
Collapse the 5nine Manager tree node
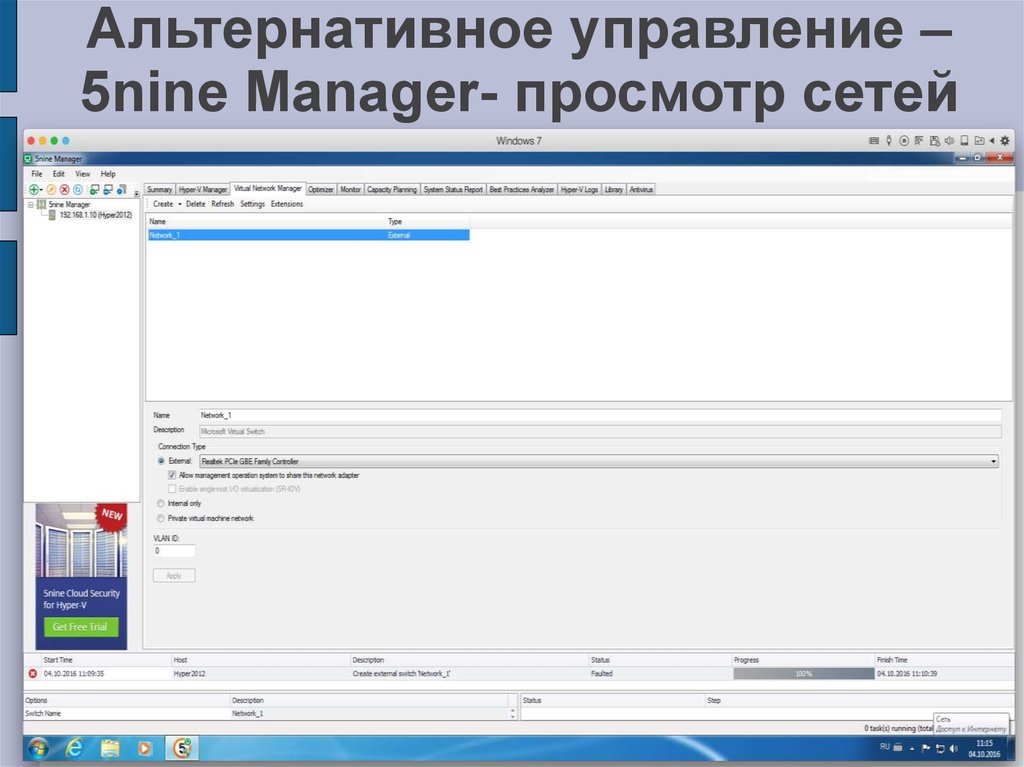(30, 204)
